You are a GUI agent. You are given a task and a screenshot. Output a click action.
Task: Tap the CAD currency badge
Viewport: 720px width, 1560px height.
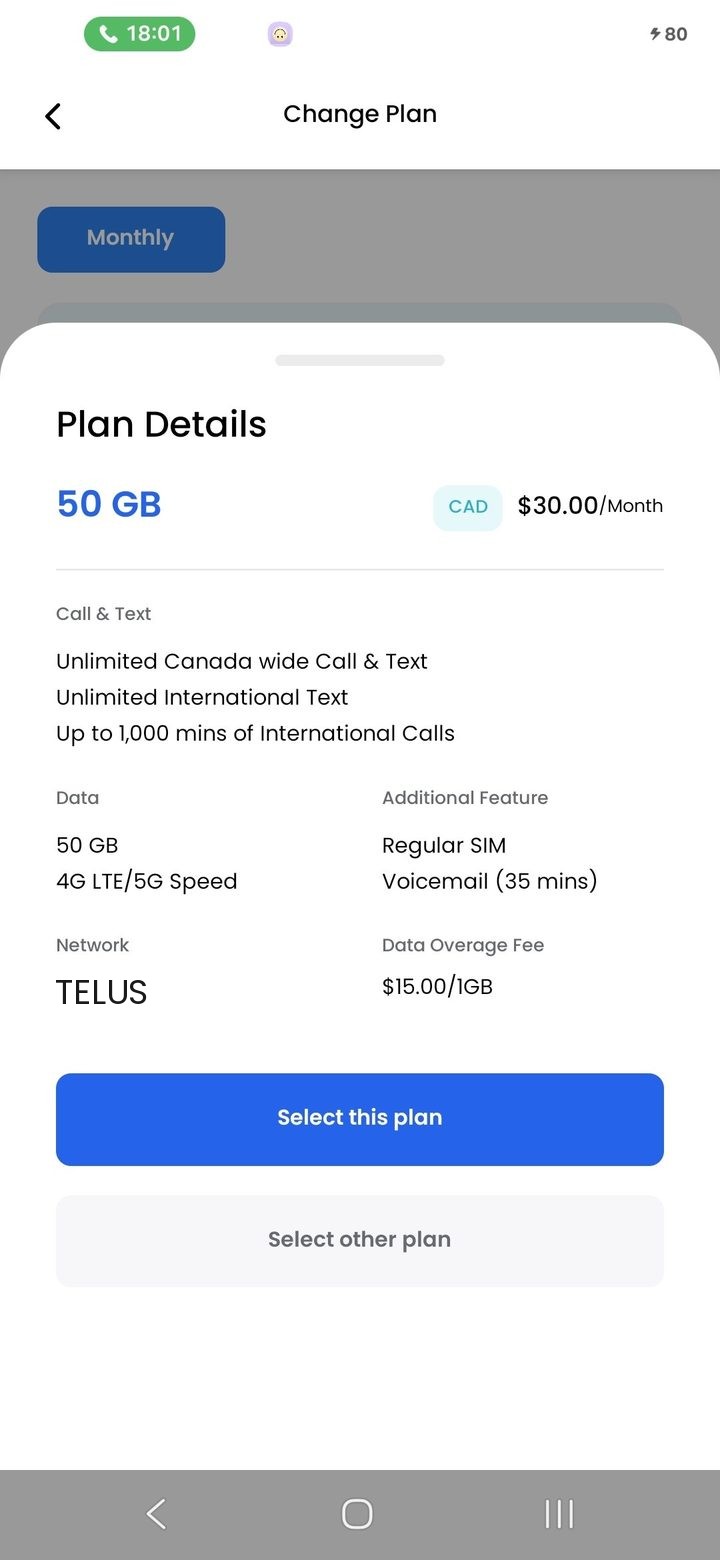[x=468, y=507]
